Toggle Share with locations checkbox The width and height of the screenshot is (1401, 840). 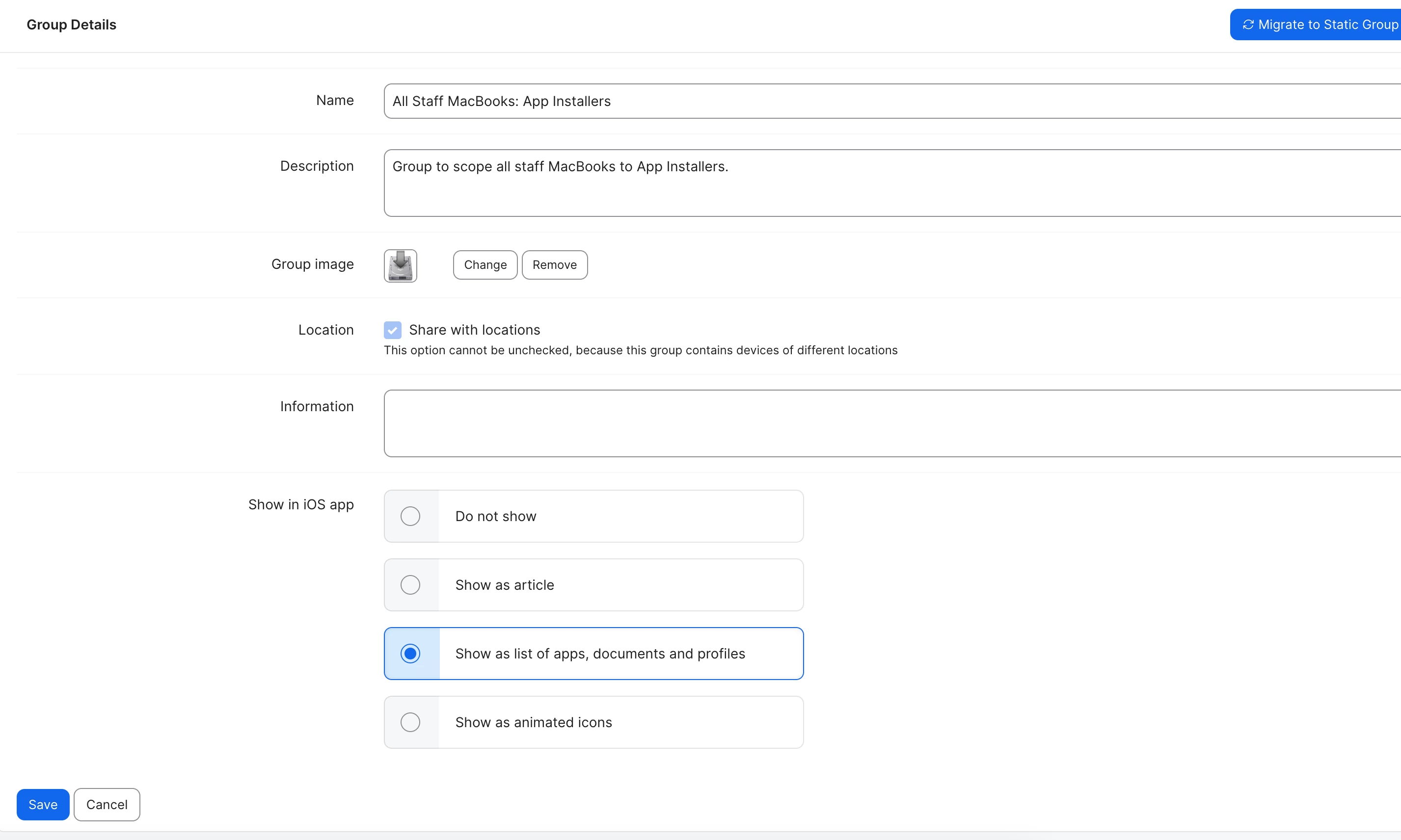392,330
